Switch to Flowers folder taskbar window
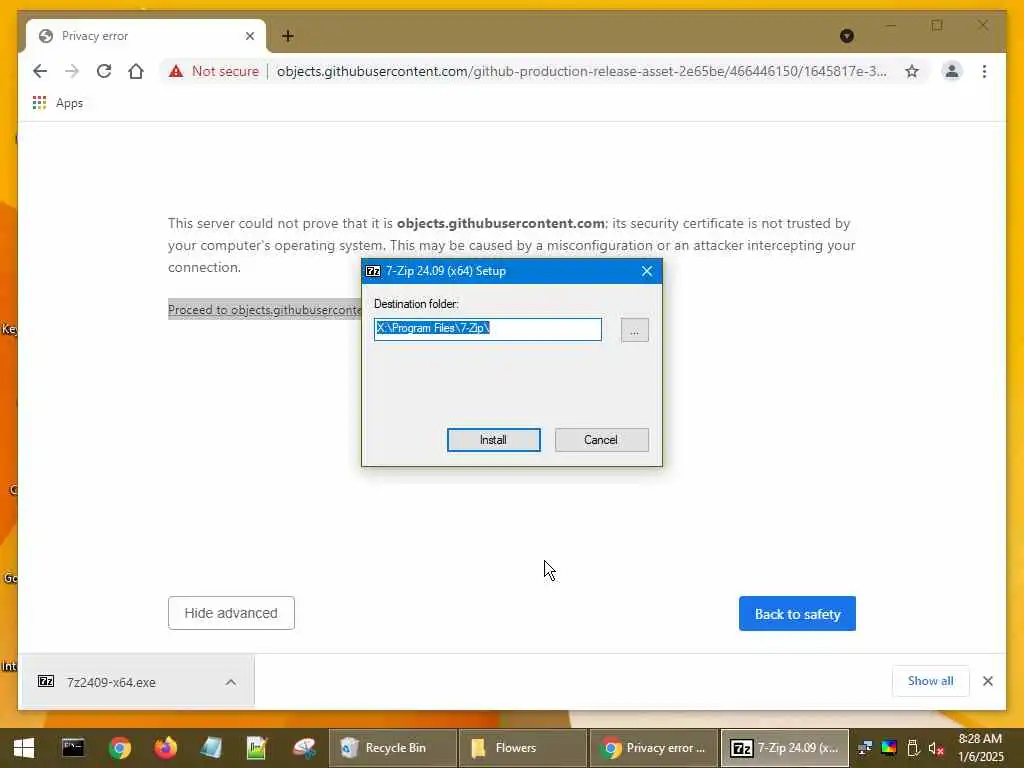The height and width of the screenshot is (768, 1024). point(522,748)
